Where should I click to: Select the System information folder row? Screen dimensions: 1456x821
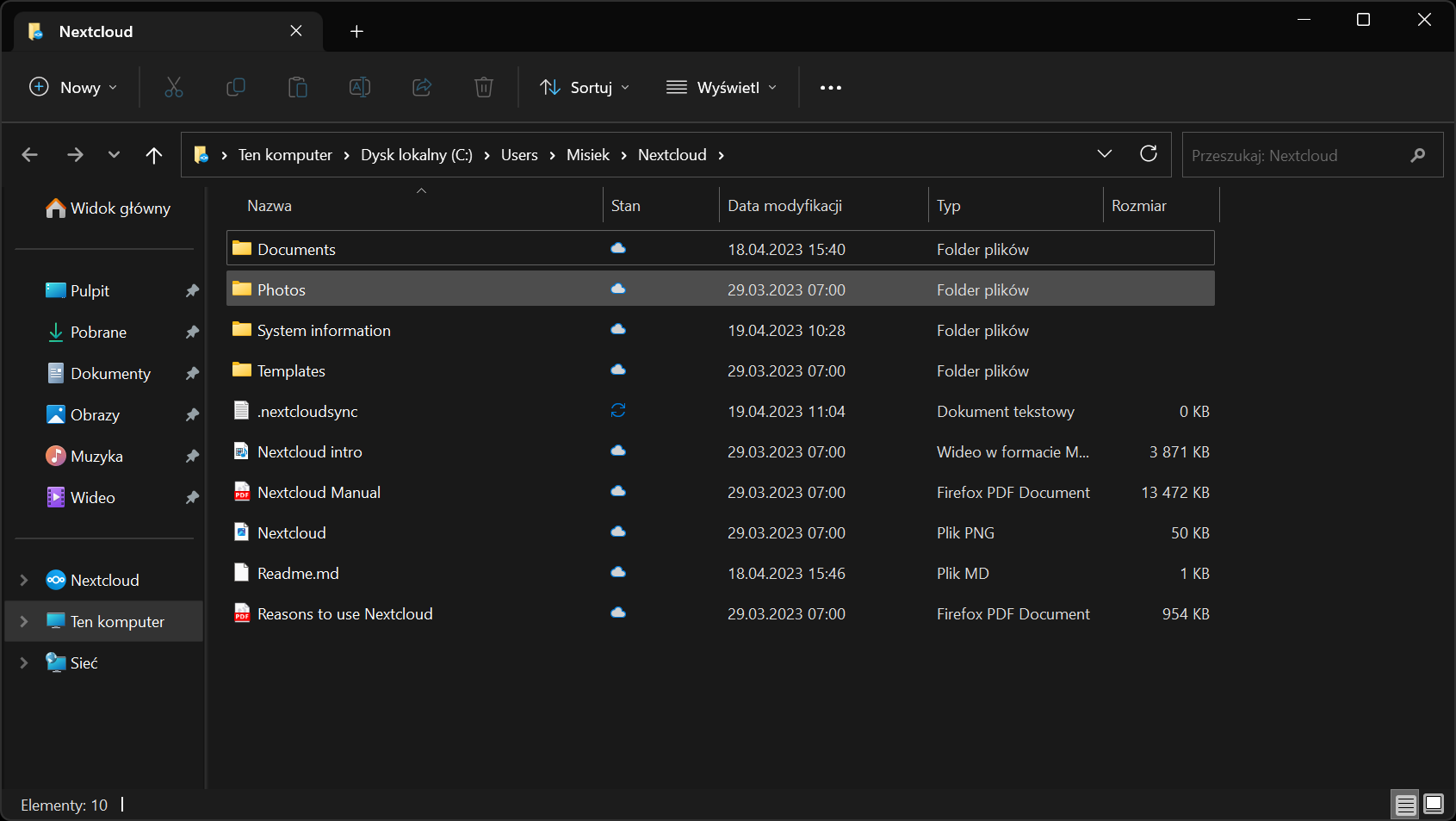pyautogui.click(x=721, y=330)
